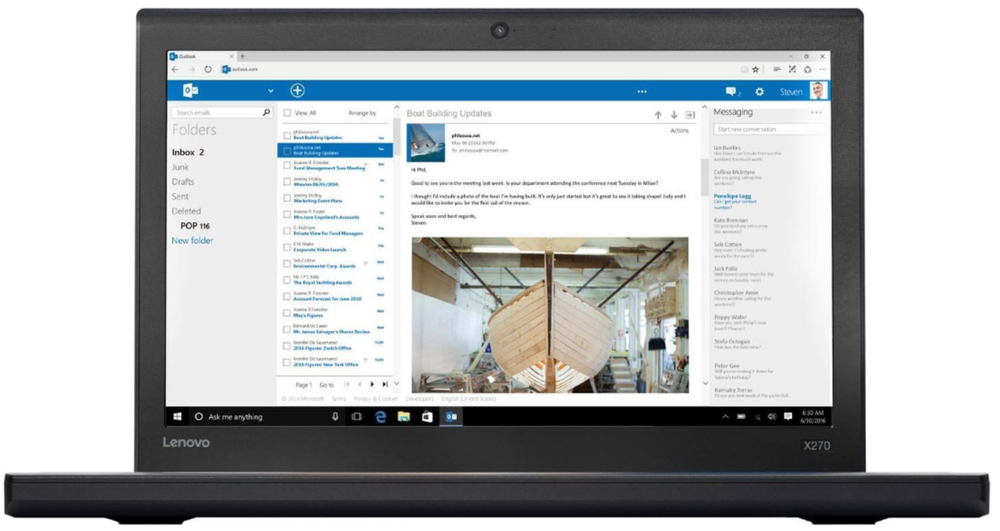Go to the previous message with the up arrow
This screenshot has height=531, width=1000.
[658, 115]
